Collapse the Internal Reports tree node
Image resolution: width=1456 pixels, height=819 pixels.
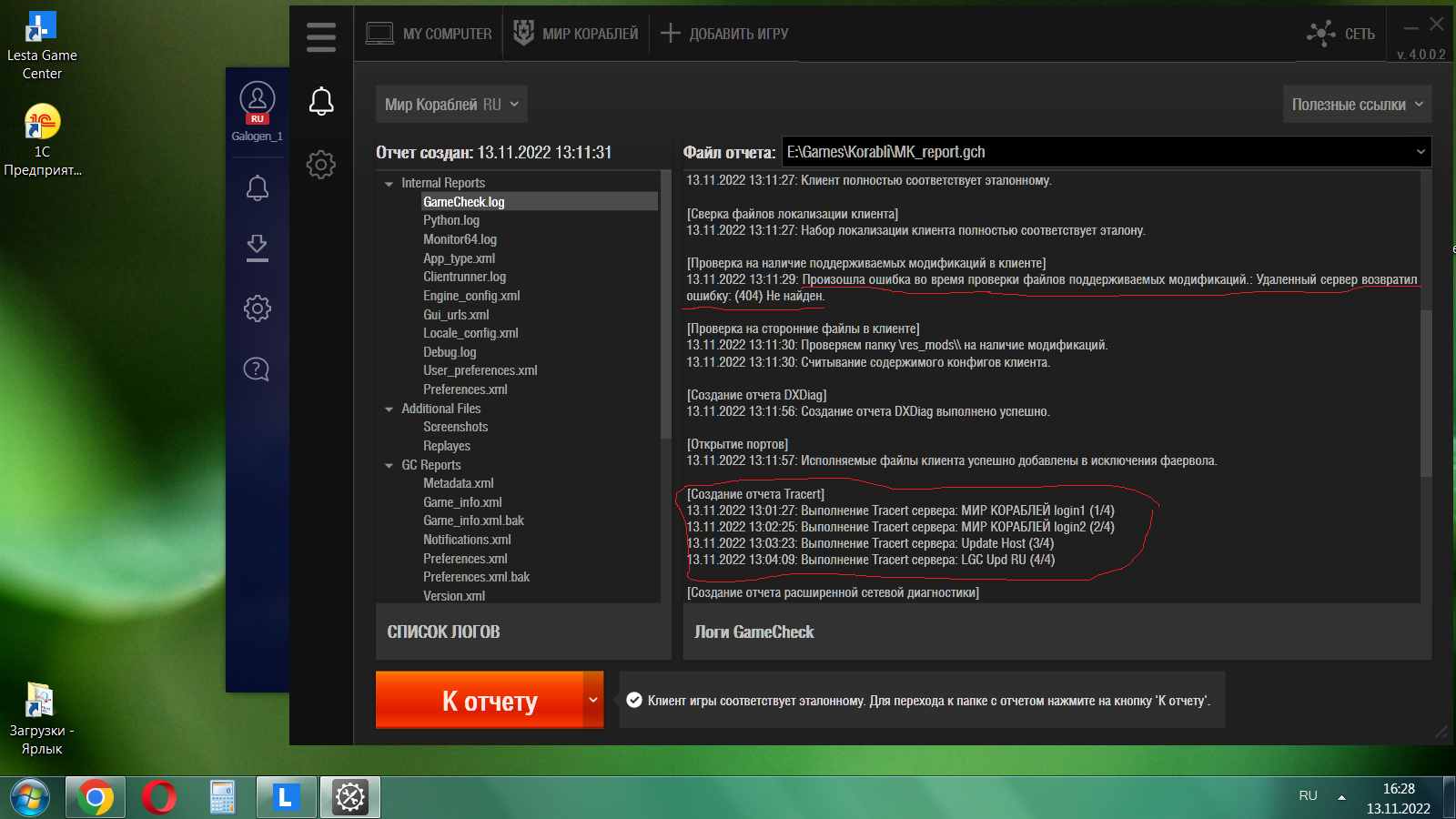(x=389, y=184)
